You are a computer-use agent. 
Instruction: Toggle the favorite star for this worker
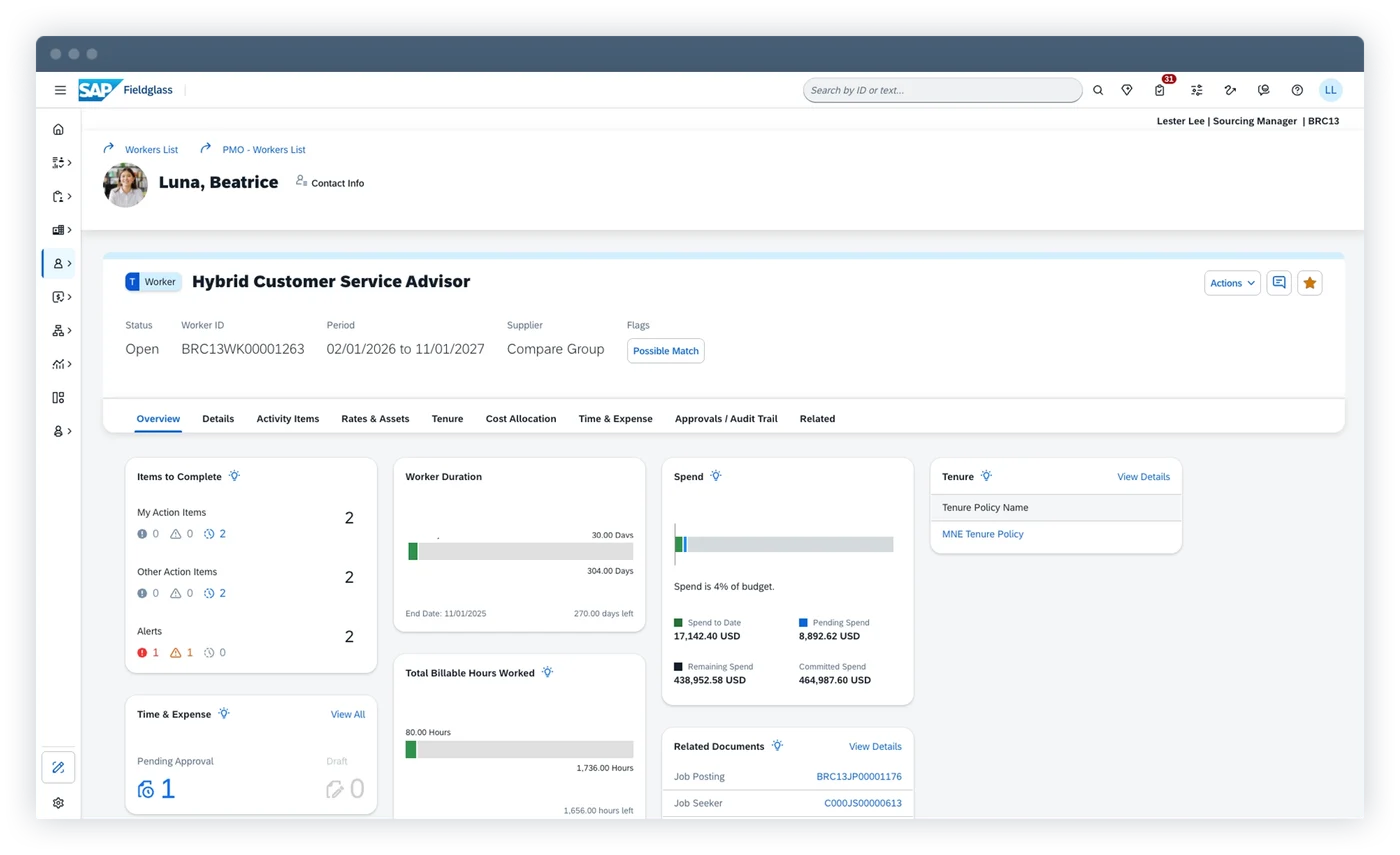click(x=1310, y=283)
